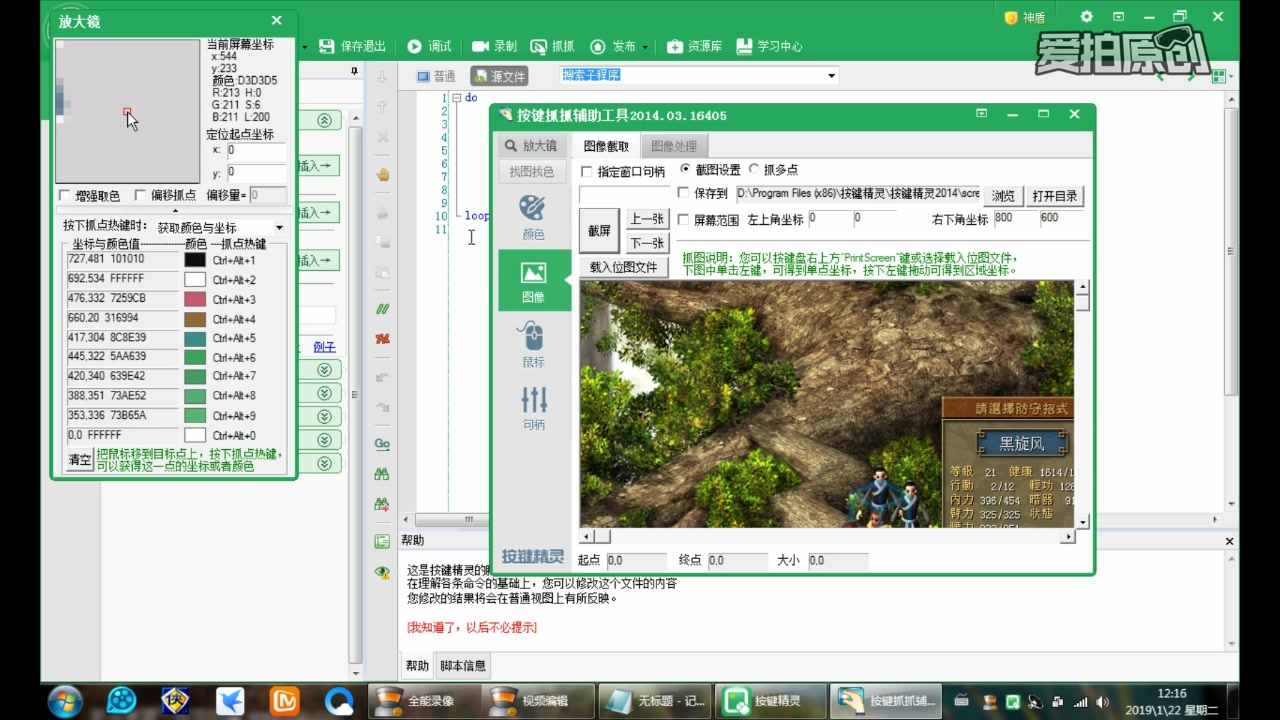Click the eye icon in editor sidebar
The width and height of the screenshot is (1280, 720).
coord(382,572)
